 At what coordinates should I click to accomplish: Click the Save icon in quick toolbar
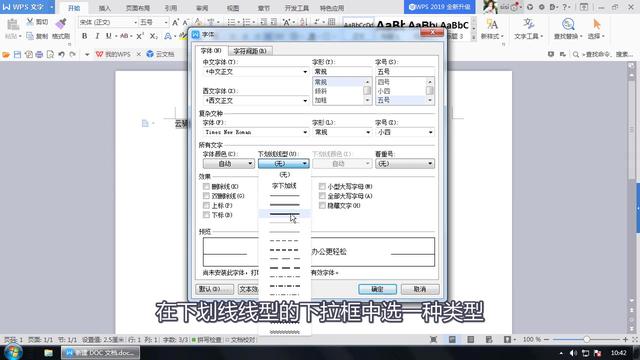[17, 54]
